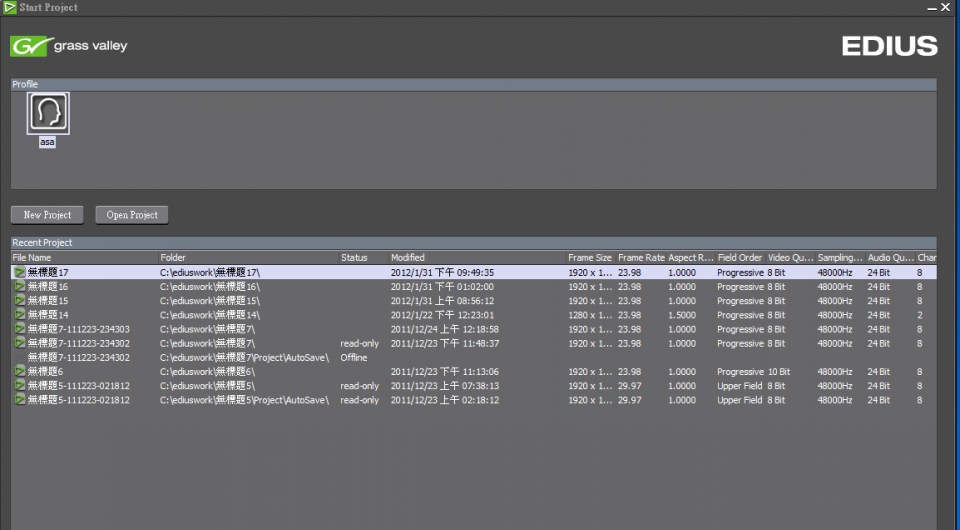
Task: Close the Start Project window
Action: [x=945, y=8]
